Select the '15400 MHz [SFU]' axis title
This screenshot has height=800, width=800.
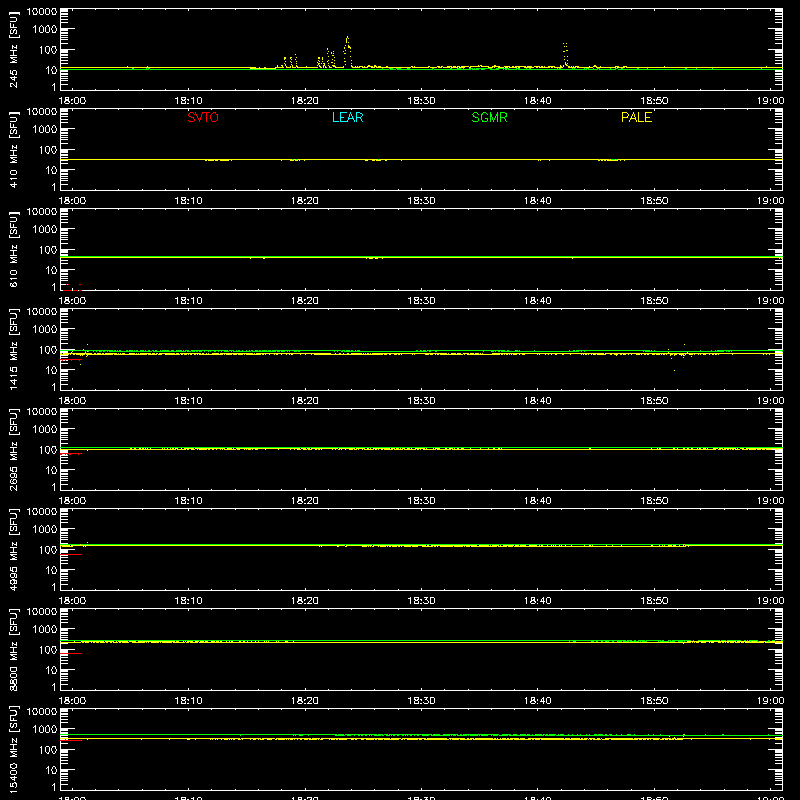pos(13,749)
